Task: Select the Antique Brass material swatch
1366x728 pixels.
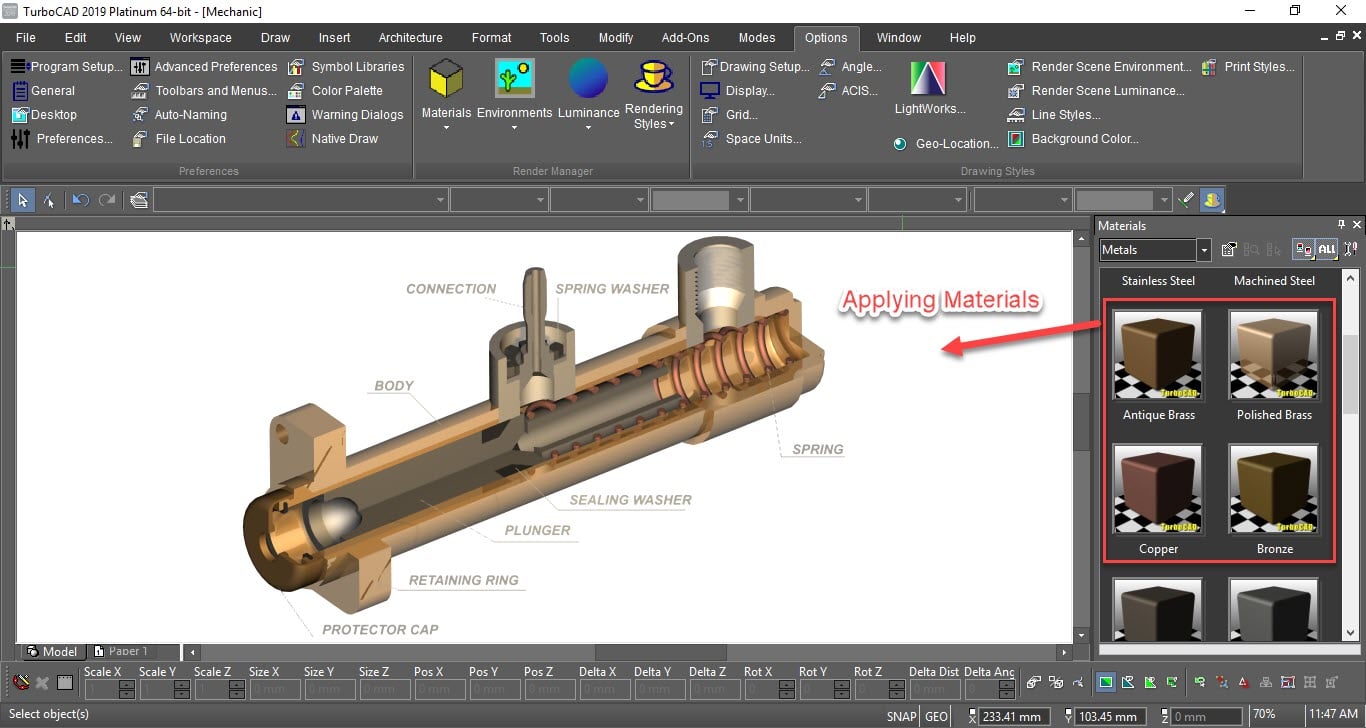Action: [x=1158, y=354]
